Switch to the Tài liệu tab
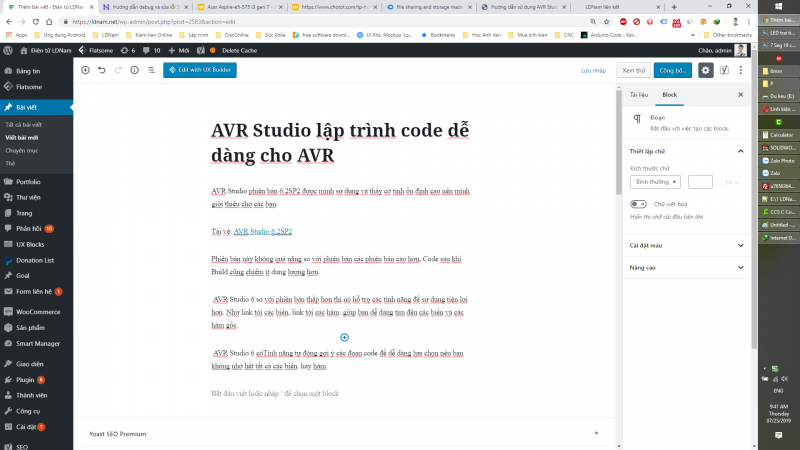The image size is (800, 450). [638, 94]
